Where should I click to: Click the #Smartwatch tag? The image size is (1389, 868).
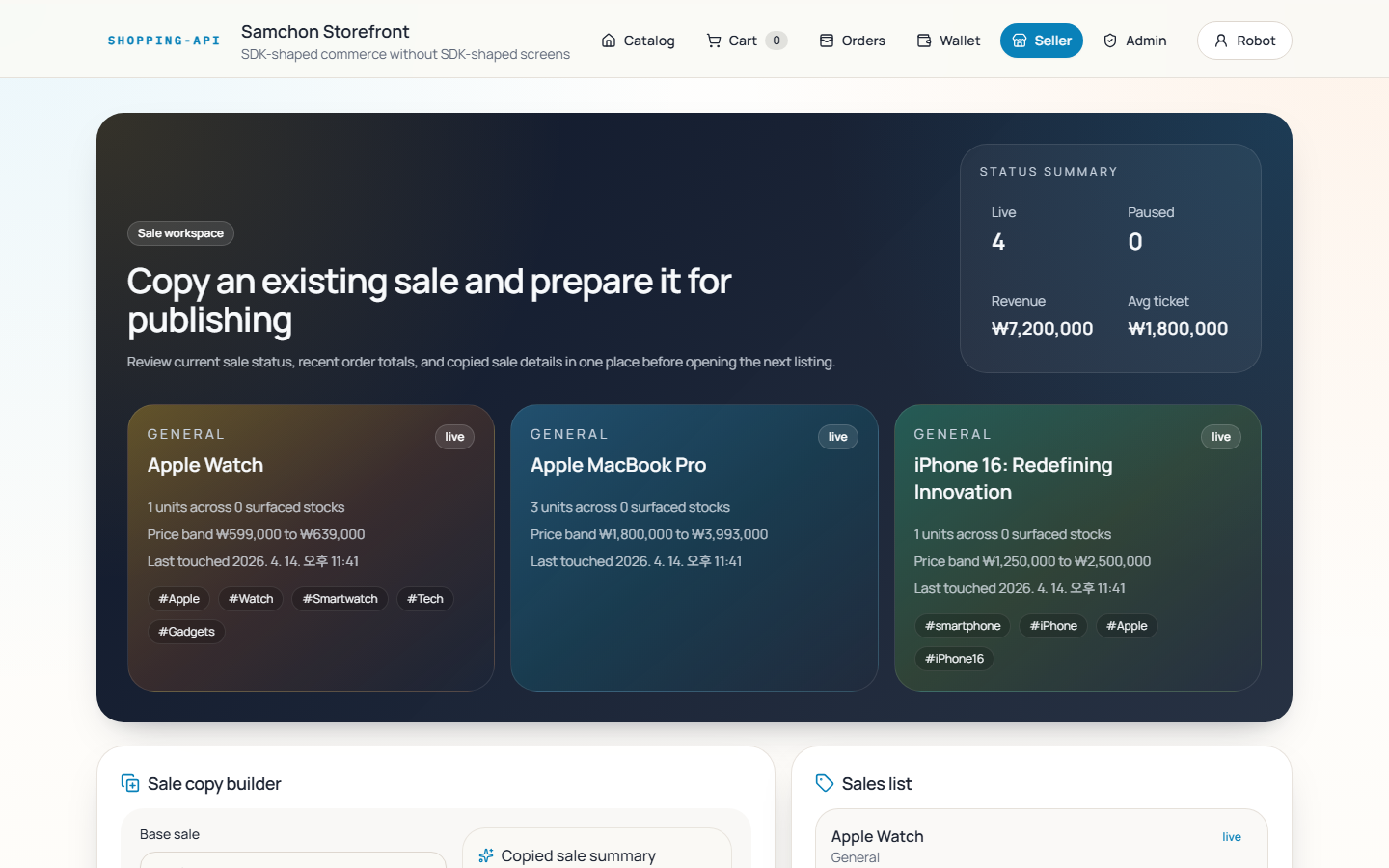tap(340, 599)
